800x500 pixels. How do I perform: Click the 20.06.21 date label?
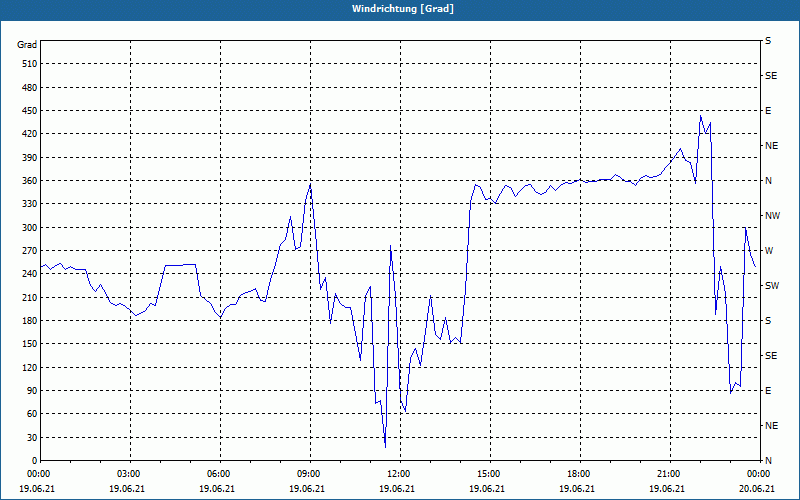point(757,489)
